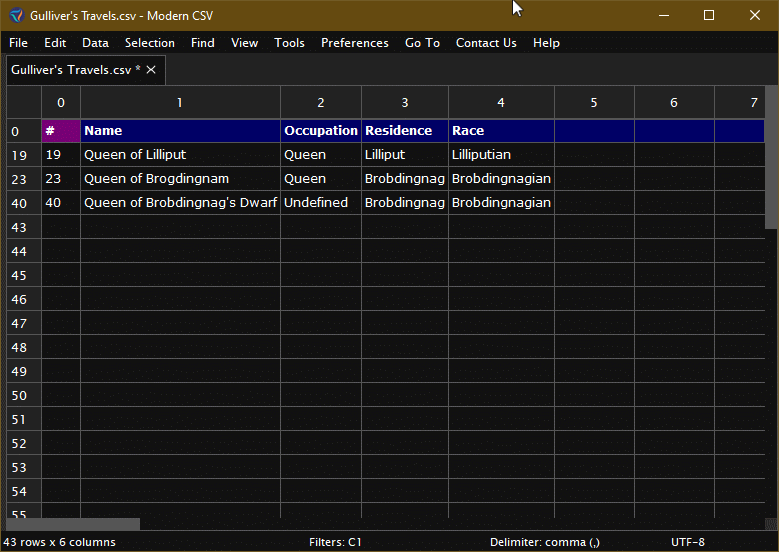Screen dimensions: 779x552
Task: Select row header 0
Action: pos(24,131)
